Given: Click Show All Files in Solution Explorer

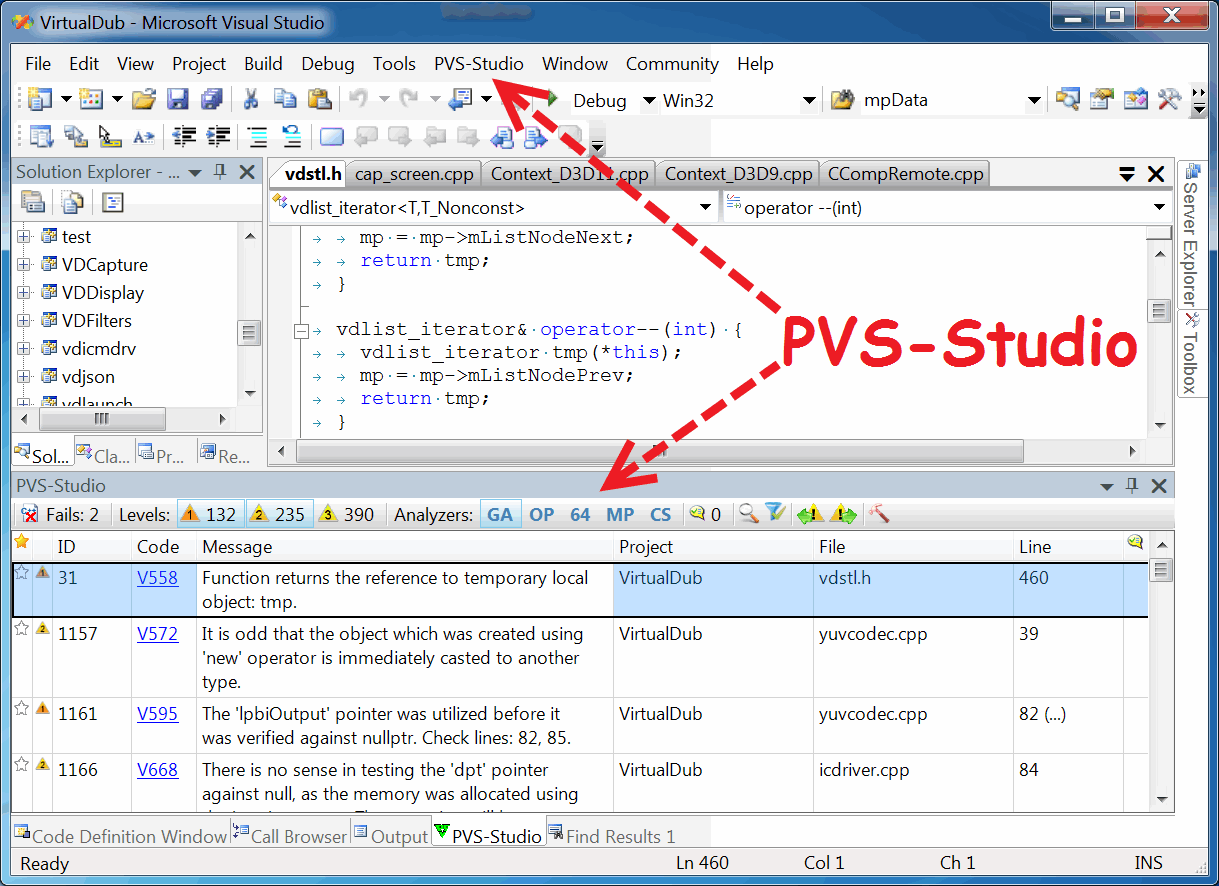Looking at the screenshot, I should click(x=72, y=203).
